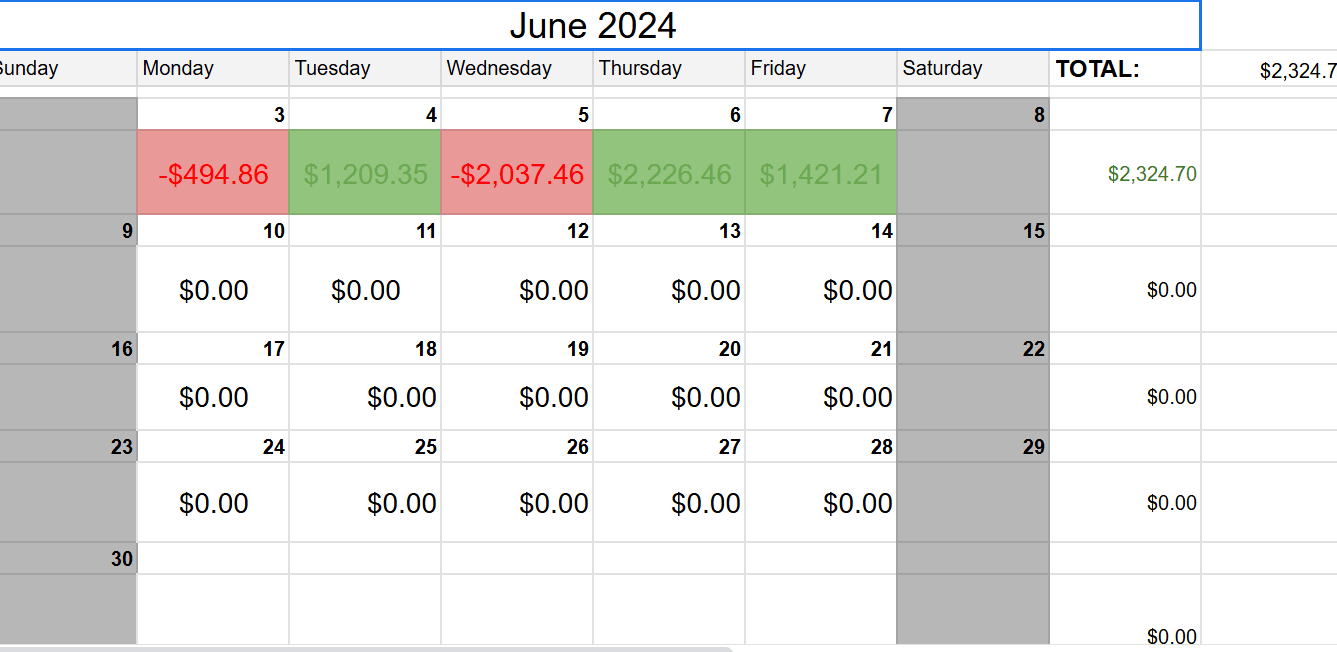Select the $2,226.46 Thursday cell
The width and height of the screenshot is (1337, 652).
pos(669,174)
